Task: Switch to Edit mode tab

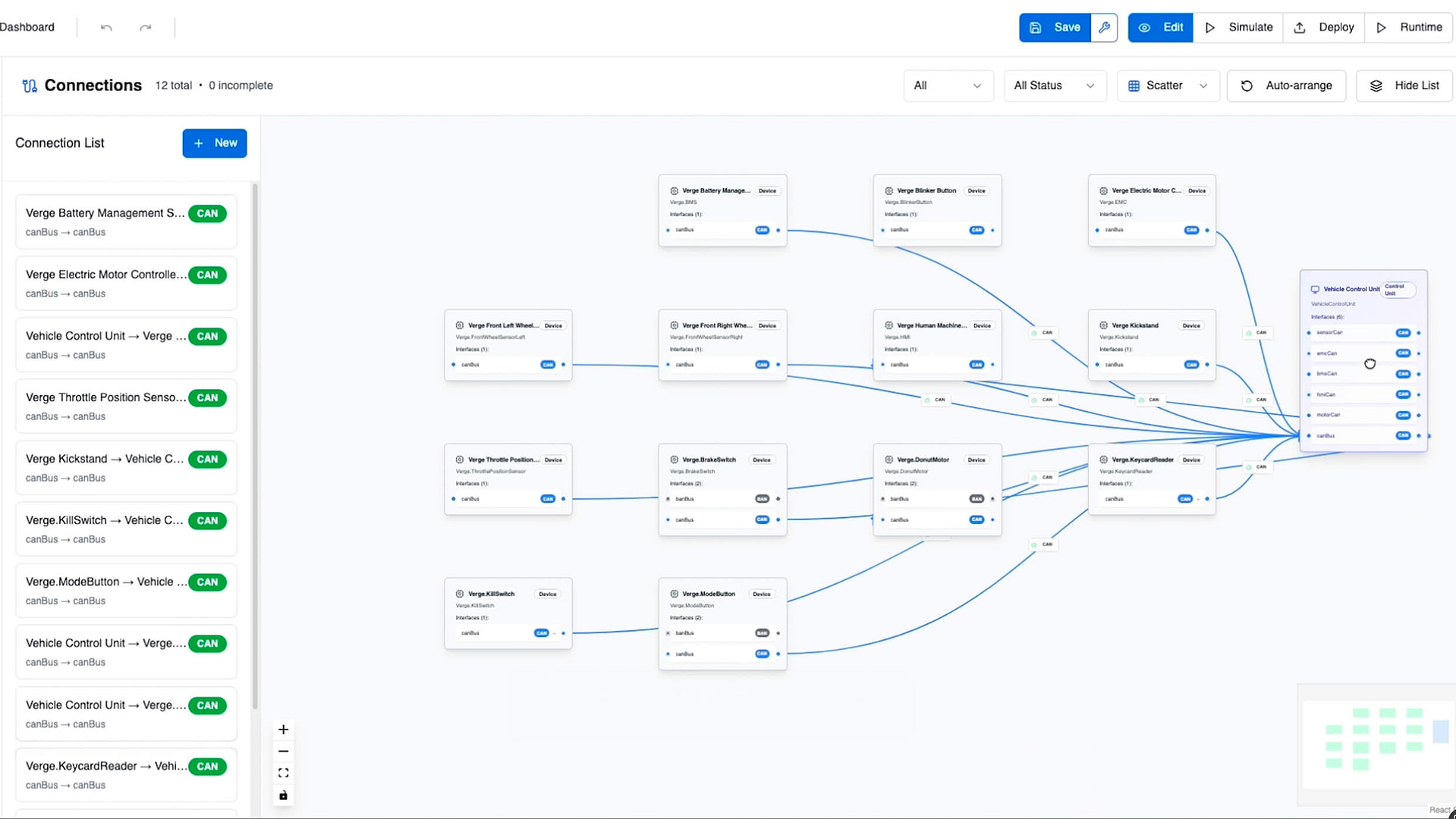Action: pos(1161,27)
